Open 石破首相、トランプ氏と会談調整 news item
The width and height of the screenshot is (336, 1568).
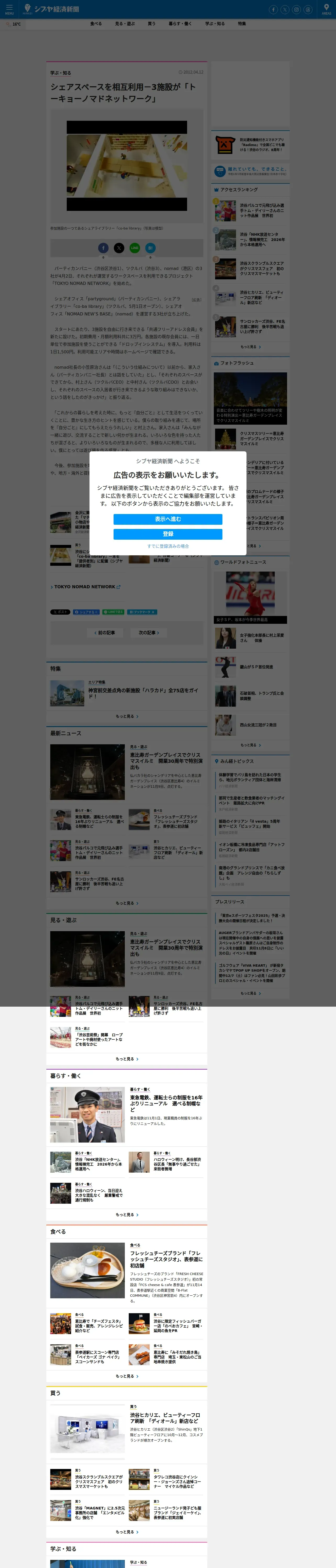(x=251, y=696)
